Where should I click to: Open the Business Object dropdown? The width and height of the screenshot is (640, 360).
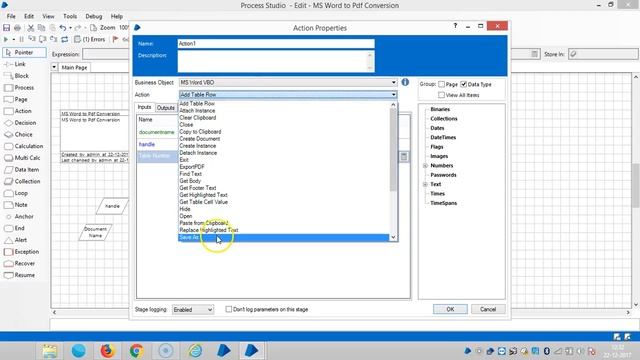pos(288,82)
